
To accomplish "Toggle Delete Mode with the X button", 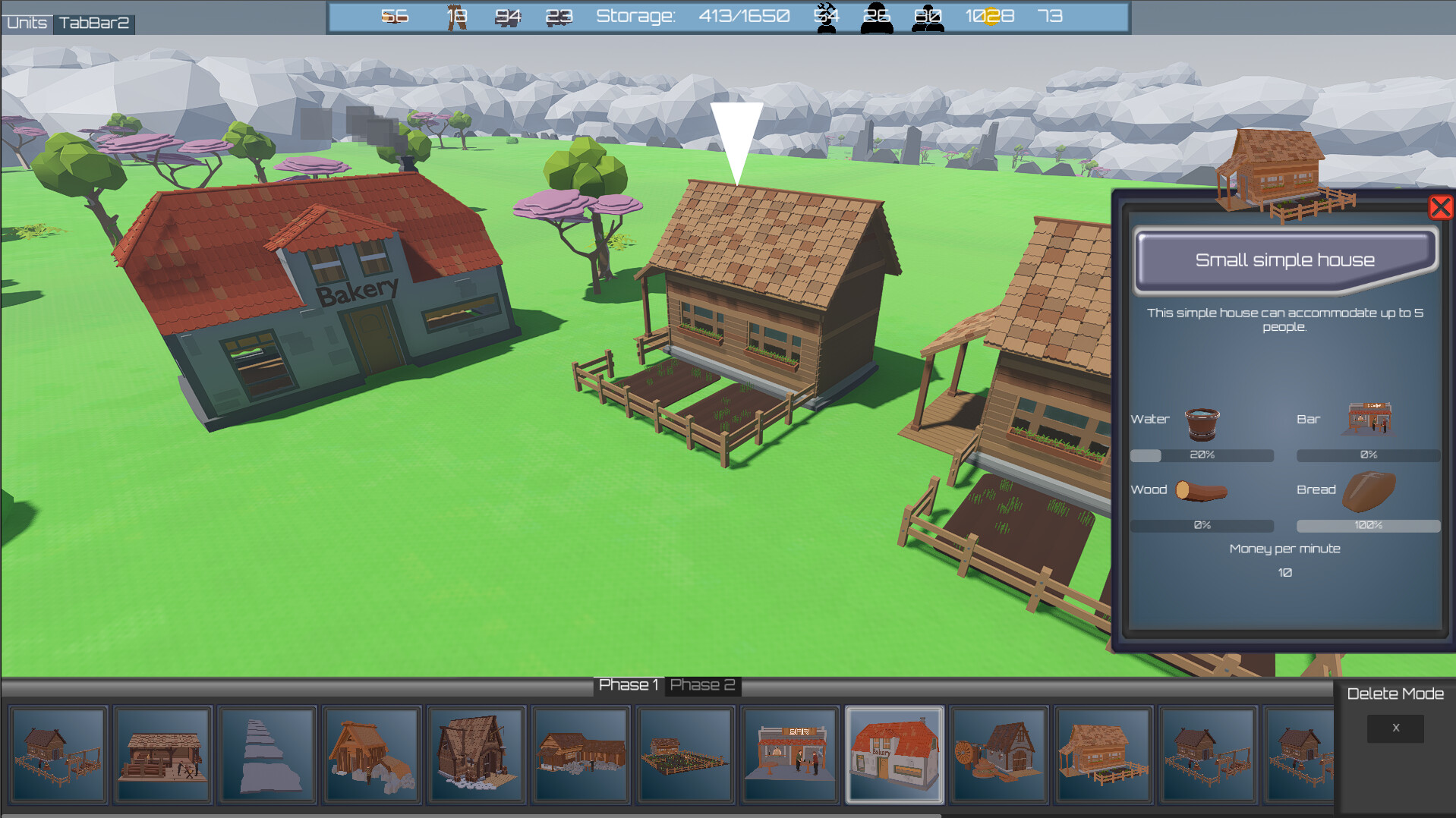I will (1395, 728).
